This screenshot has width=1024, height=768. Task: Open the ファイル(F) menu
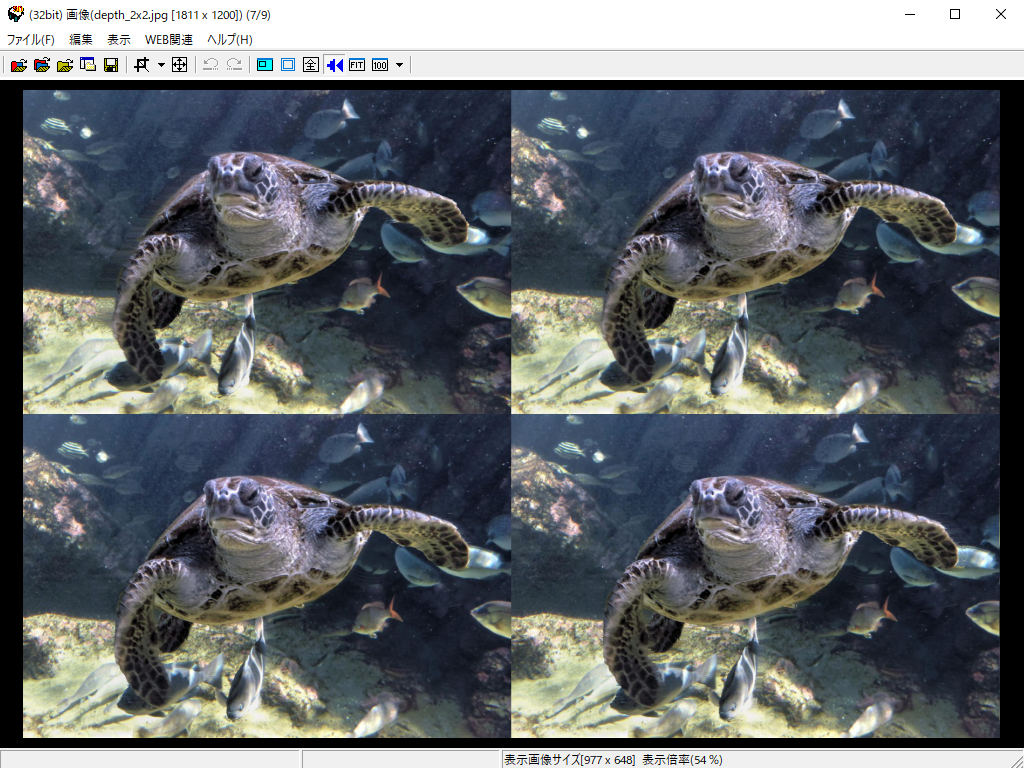pos(31,40)
